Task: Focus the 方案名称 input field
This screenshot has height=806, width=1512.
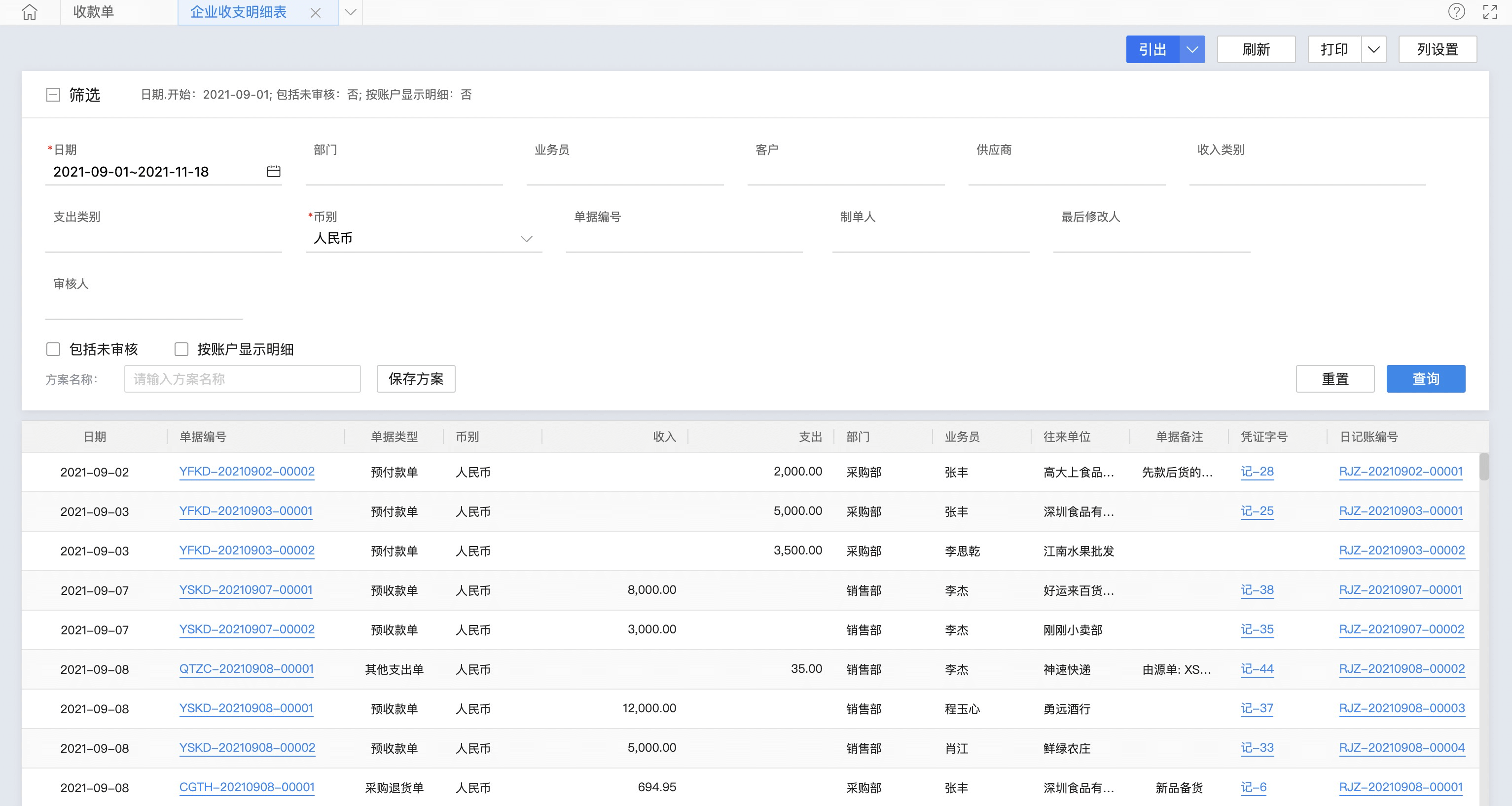Action: tap(243, 379)
